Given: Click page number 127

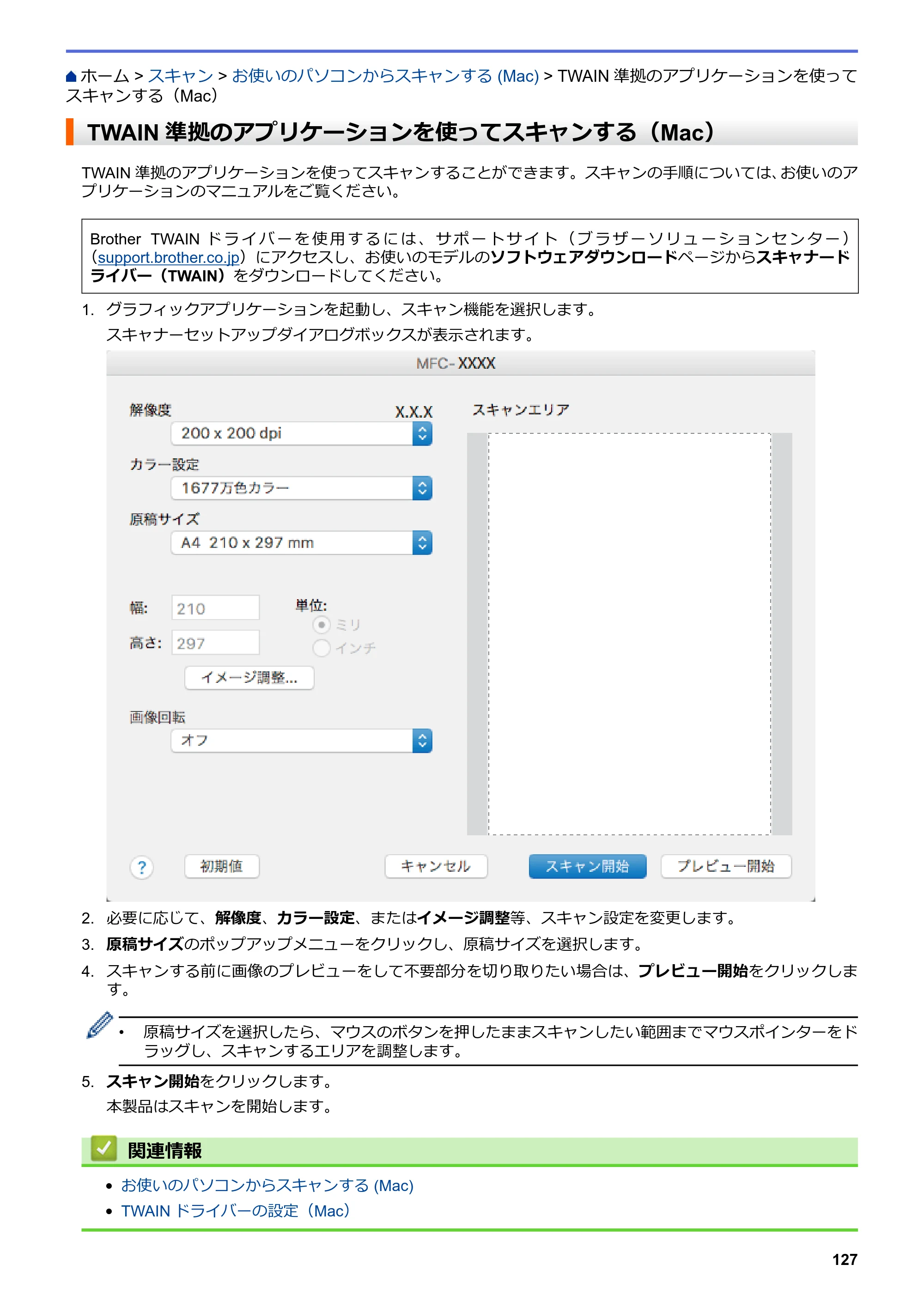Looking at the screenshot, I should pos(845,1260).
